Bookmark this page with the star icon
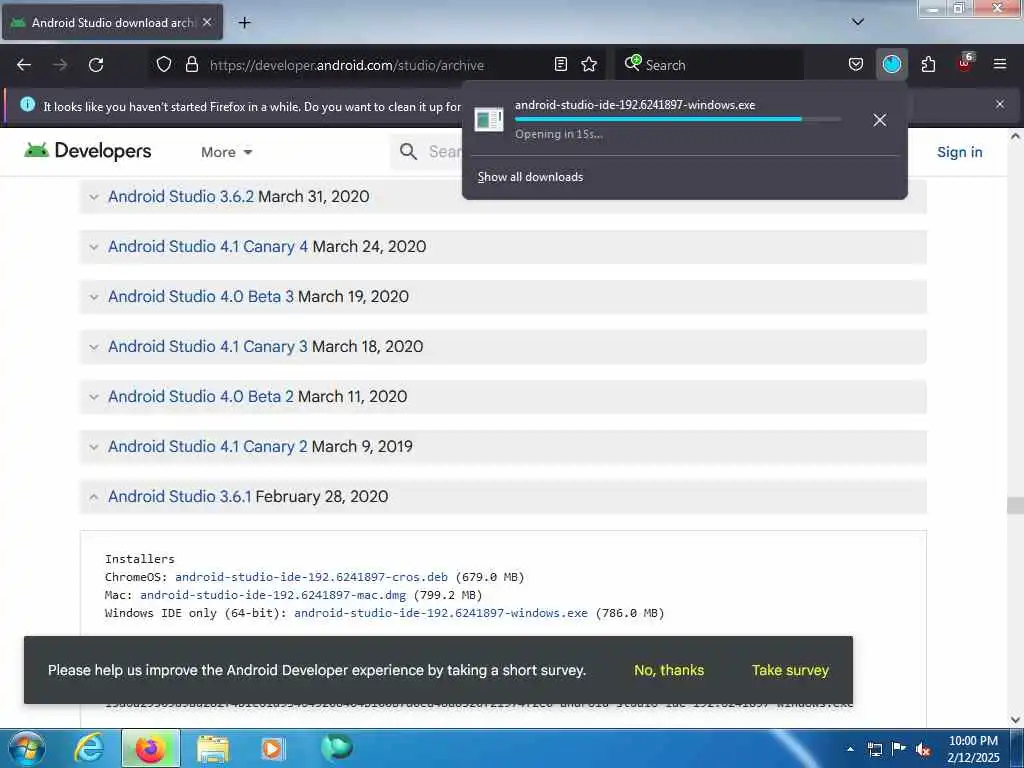The image size is (1024, 768). 589,64
